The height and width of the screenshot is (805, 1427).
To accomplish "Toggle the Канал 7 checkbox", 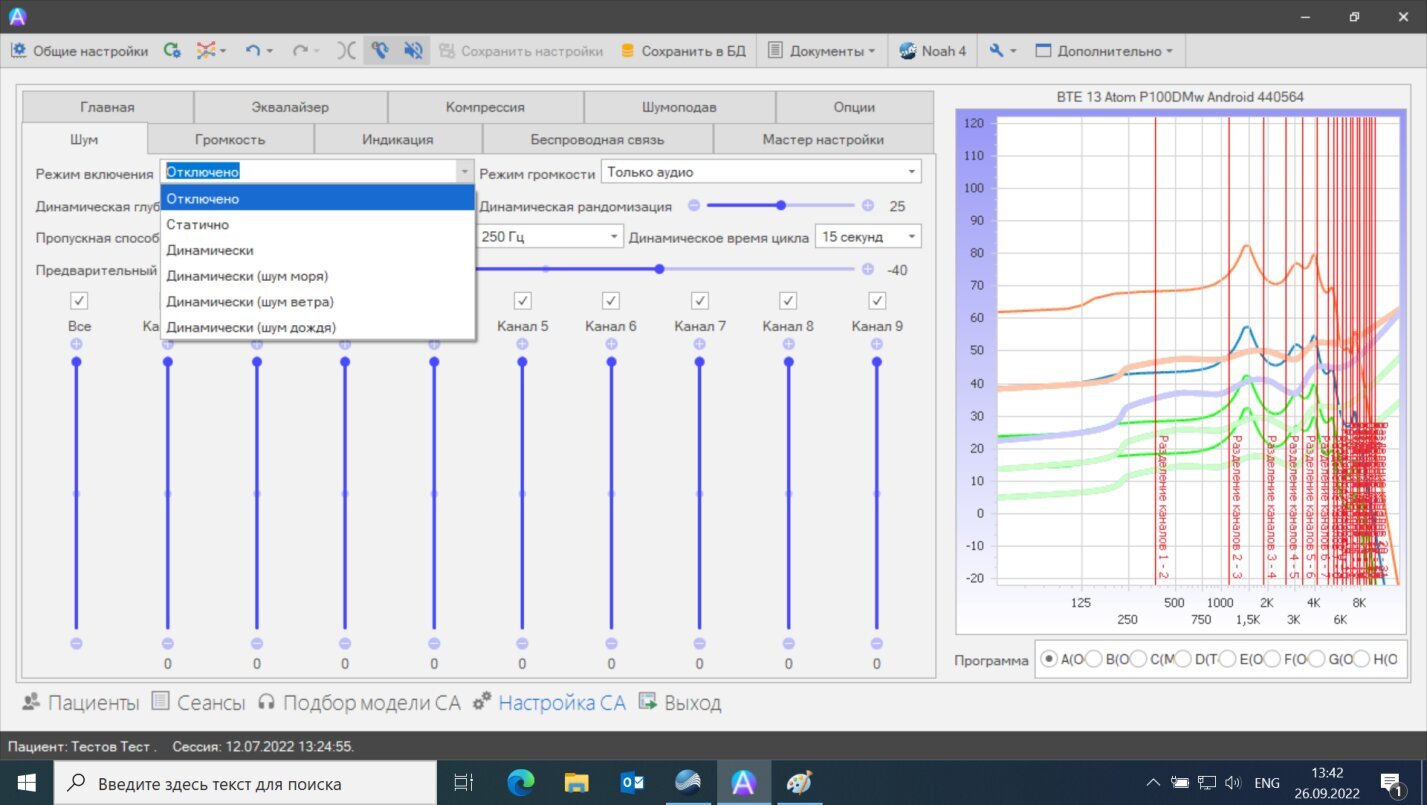I will [x=700, y=300].
